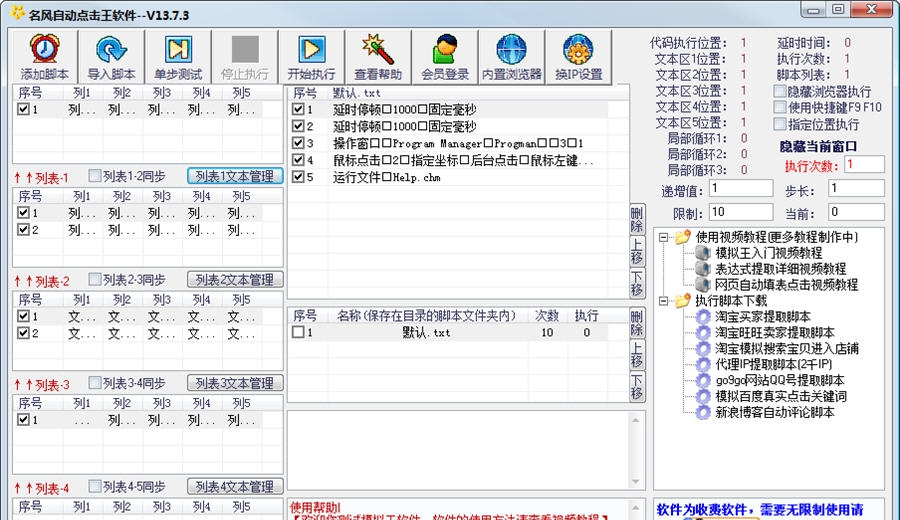Select 代理IP提取脚本(2千IP) item
This screenshot has height=520, width=900.
click(773, 364)
